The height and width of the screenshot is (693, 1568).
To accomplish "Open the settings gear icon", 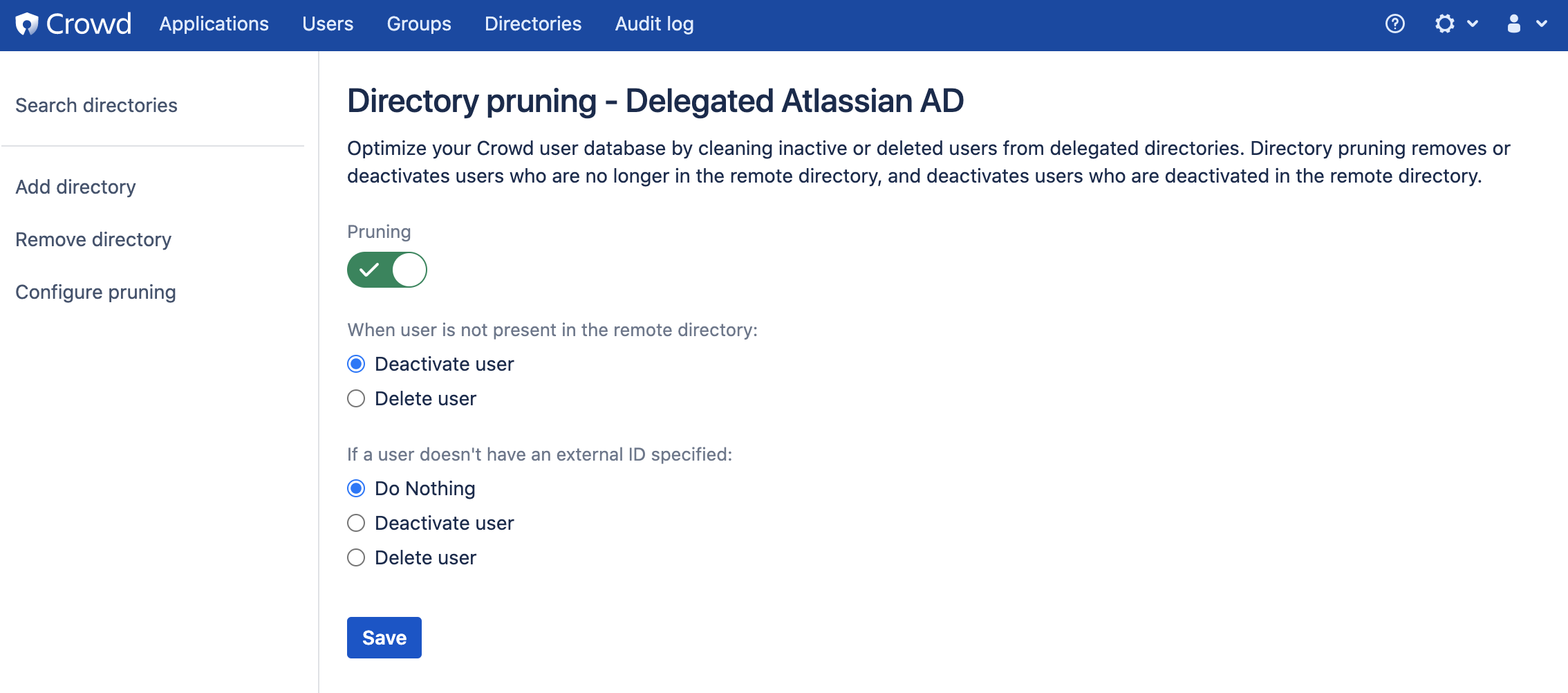I will click(x=1445, y=24).
